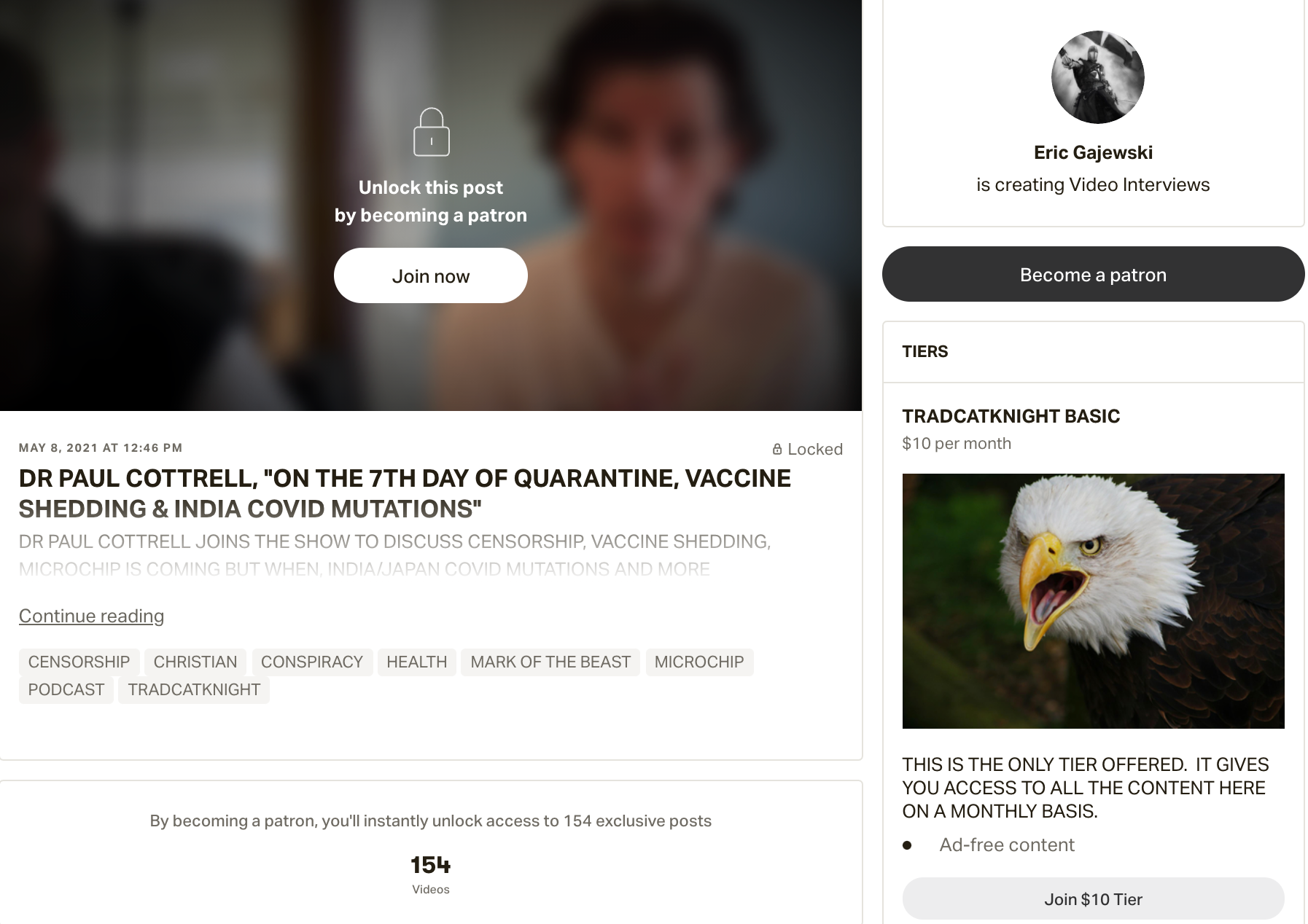1308x924 pixels.
Task: Click the bald eagle tier image
Action: (x=1092, y=600)
